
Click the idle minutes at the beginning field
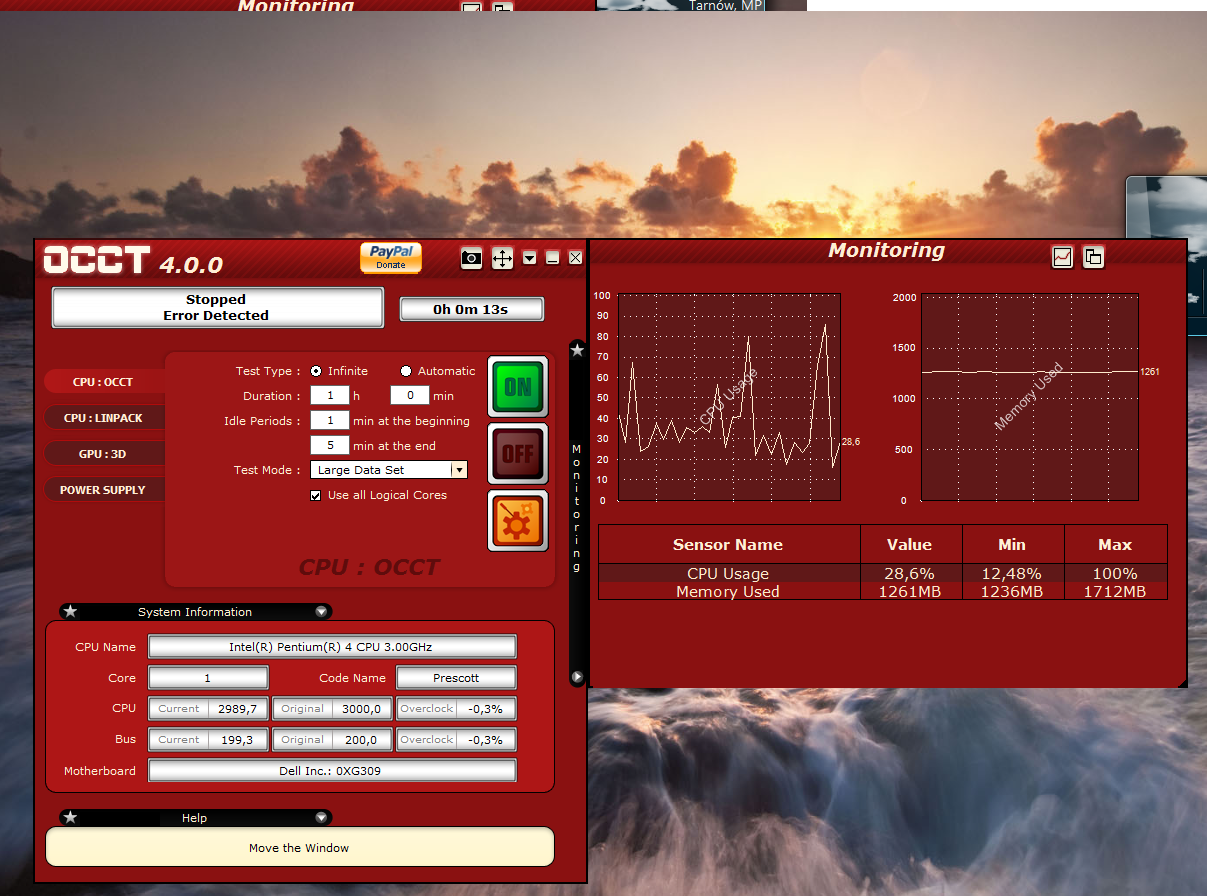[330, 421]
